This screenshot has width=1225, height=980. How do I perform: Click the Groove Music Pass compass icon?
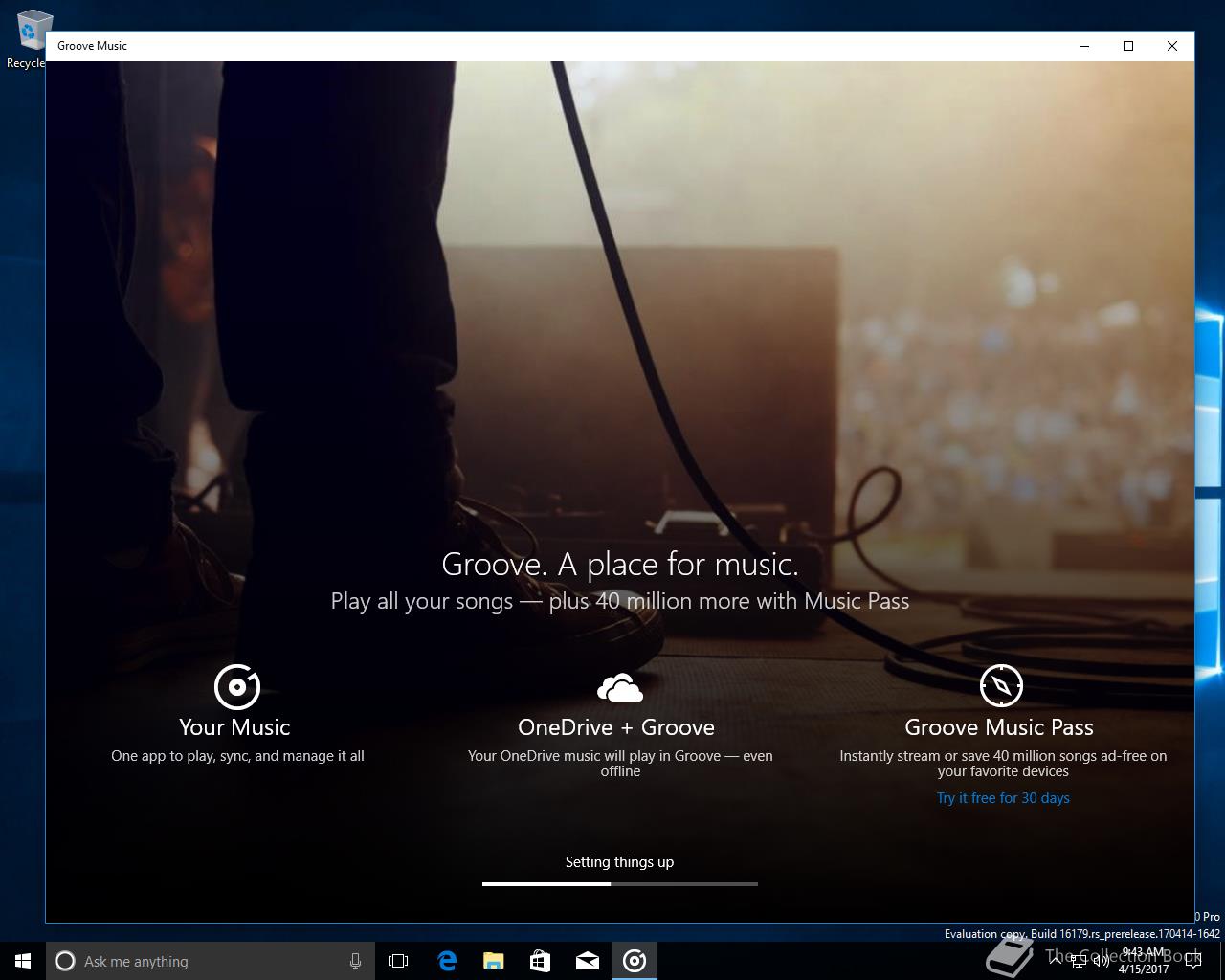pos(1001,685)
